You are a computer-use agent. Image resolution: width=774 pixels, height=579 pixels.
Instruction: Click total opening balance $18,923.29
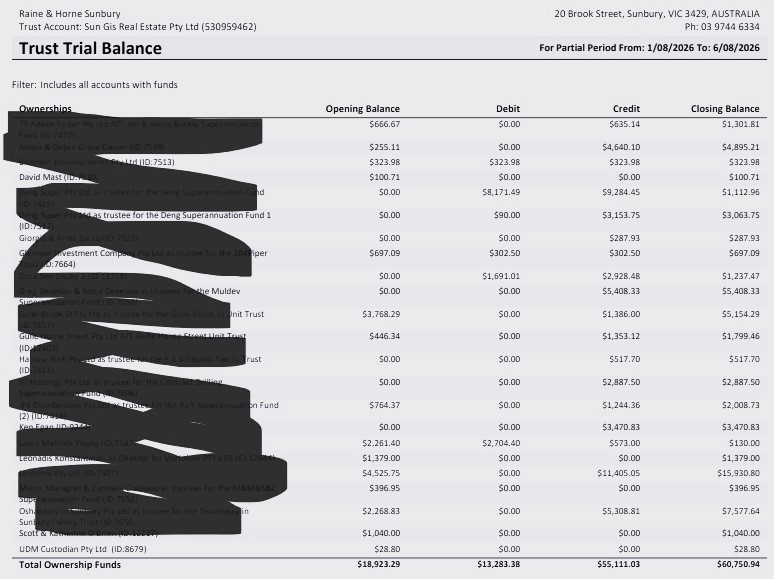[379, 564]
